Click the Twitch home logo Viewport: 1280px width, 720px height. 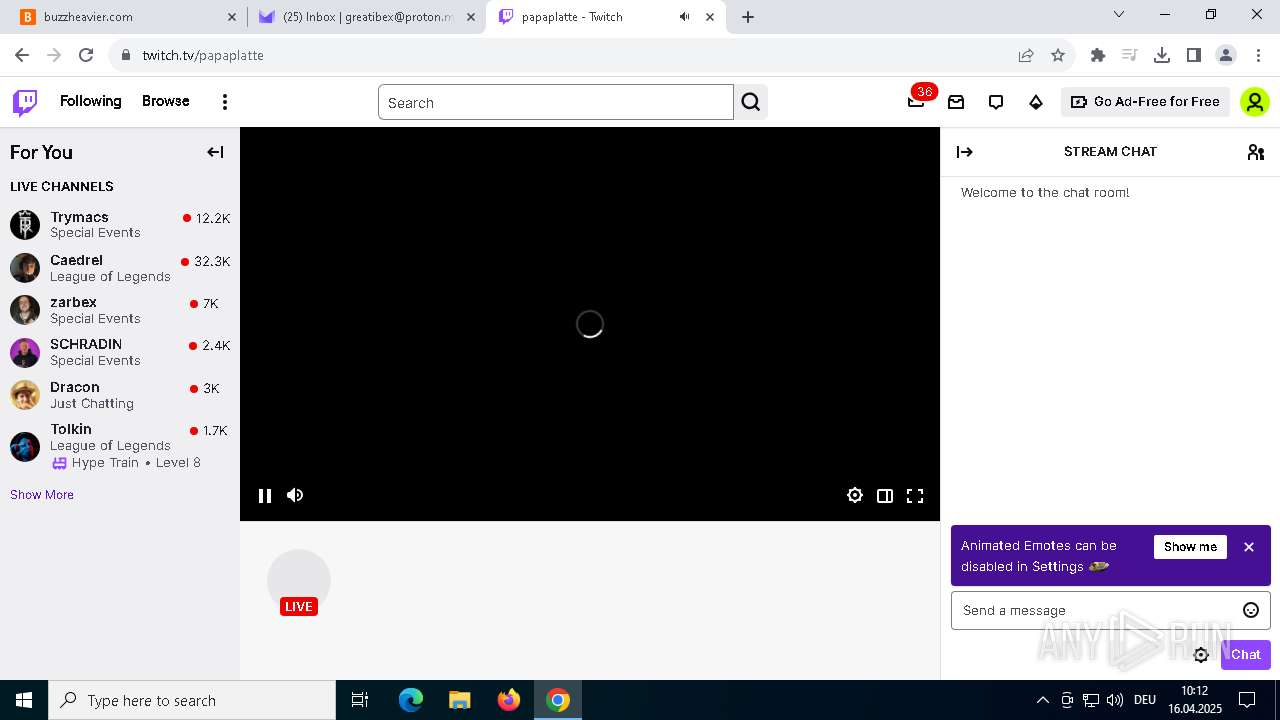25,102
